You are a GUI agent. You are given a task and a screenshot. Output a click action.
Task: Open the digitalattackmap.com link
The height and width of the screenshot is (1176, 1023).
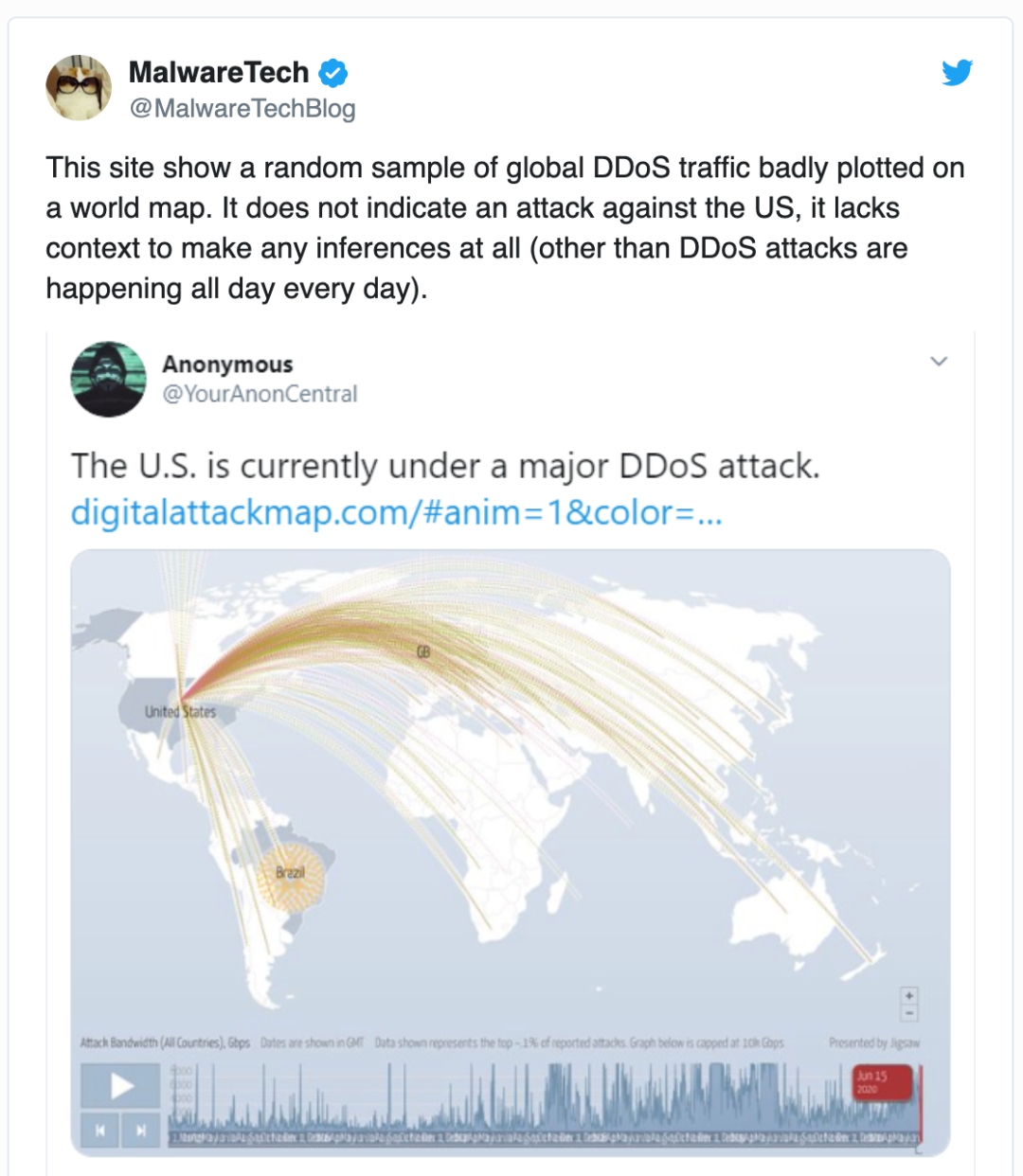(x=396, y=512)
